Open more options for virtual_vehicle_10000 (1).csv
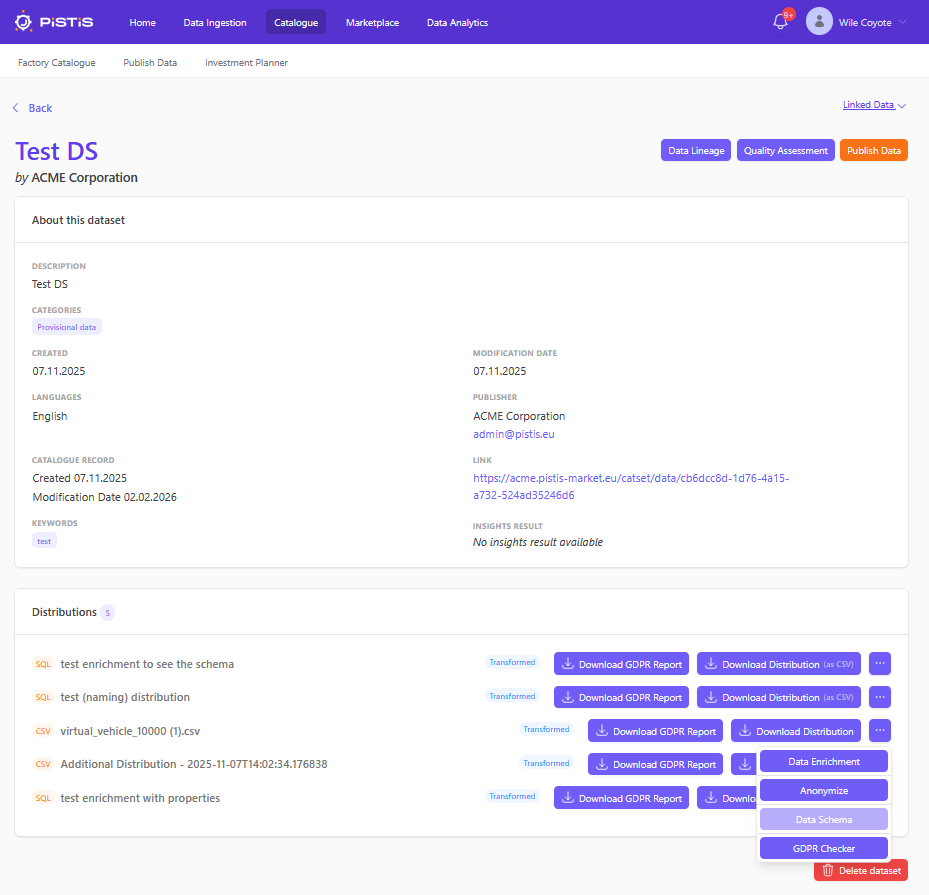This screenshot has width=929, height=895. [x=880, y=730]
